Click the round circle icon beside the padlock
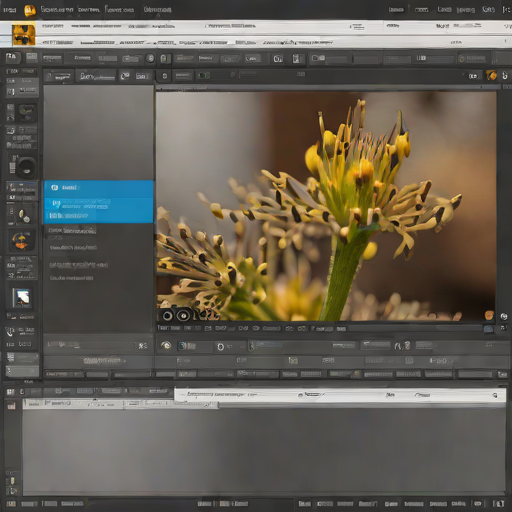This screenshot has height=512, width=512. coord(150,58)
